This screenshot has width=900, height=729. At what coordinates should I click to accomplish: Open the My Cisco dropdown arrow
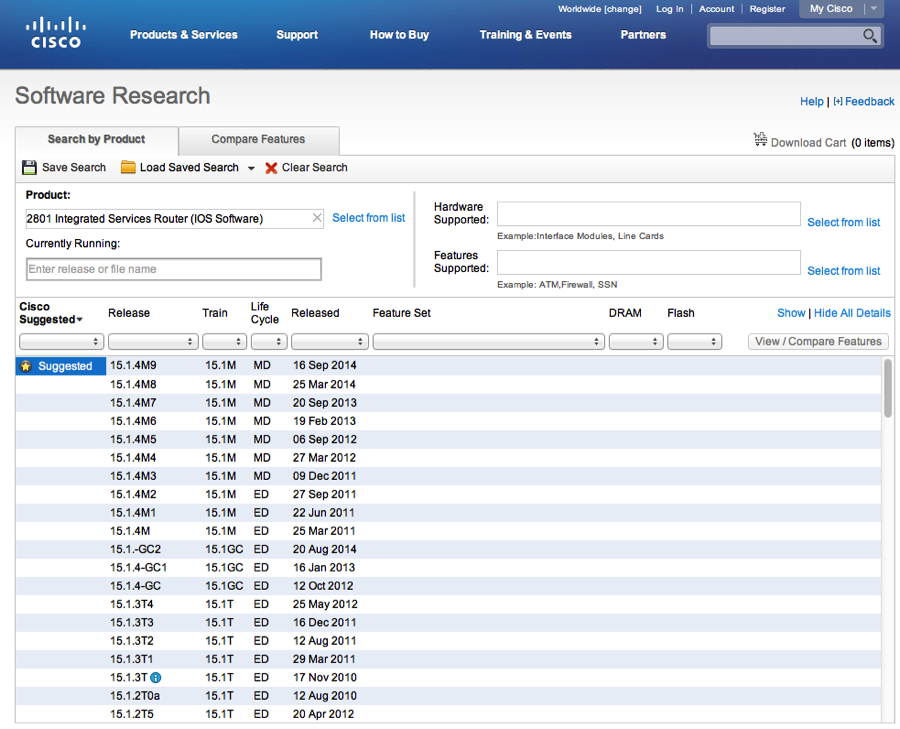coord(874,9)
